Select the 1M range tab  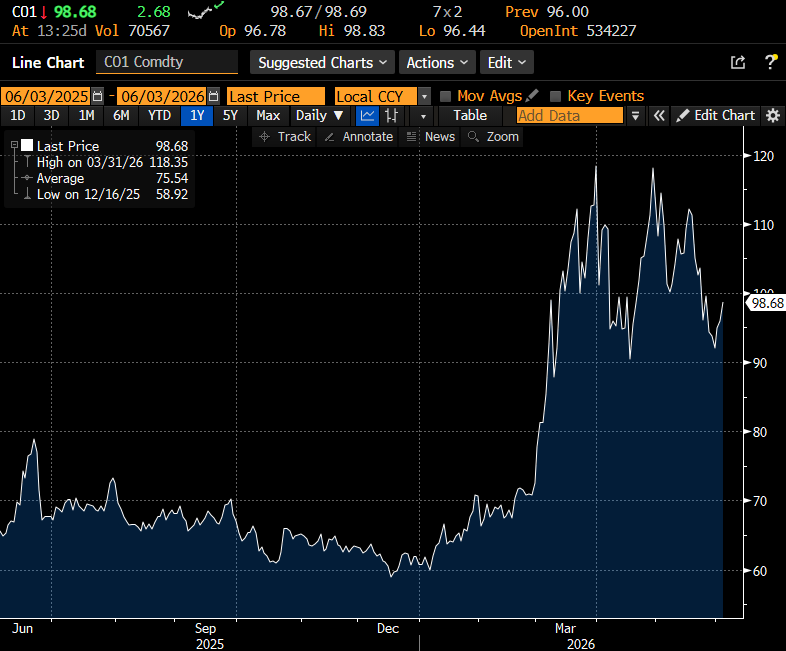coord(86,116)
